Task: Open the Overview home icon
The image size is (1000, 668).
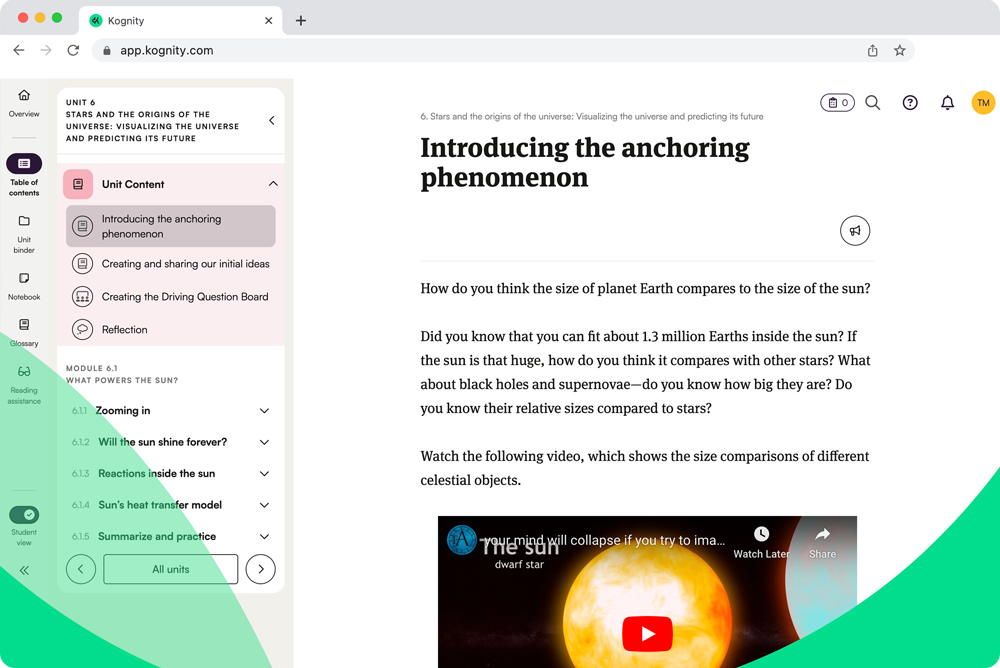Action: (x=24, y=96)
